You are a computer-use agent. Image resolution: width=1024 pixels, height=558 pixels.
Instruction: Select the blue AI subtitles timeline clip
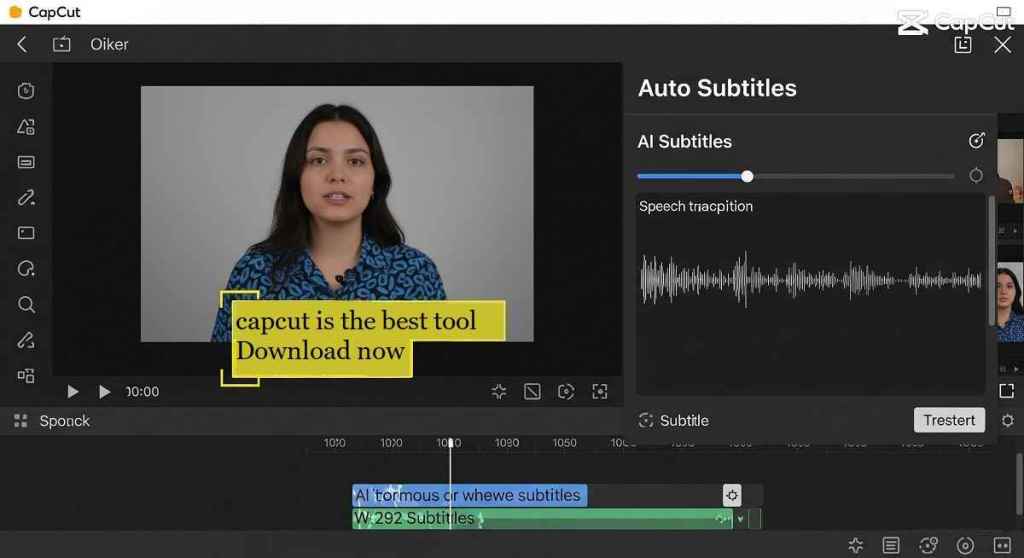[470, 495]
